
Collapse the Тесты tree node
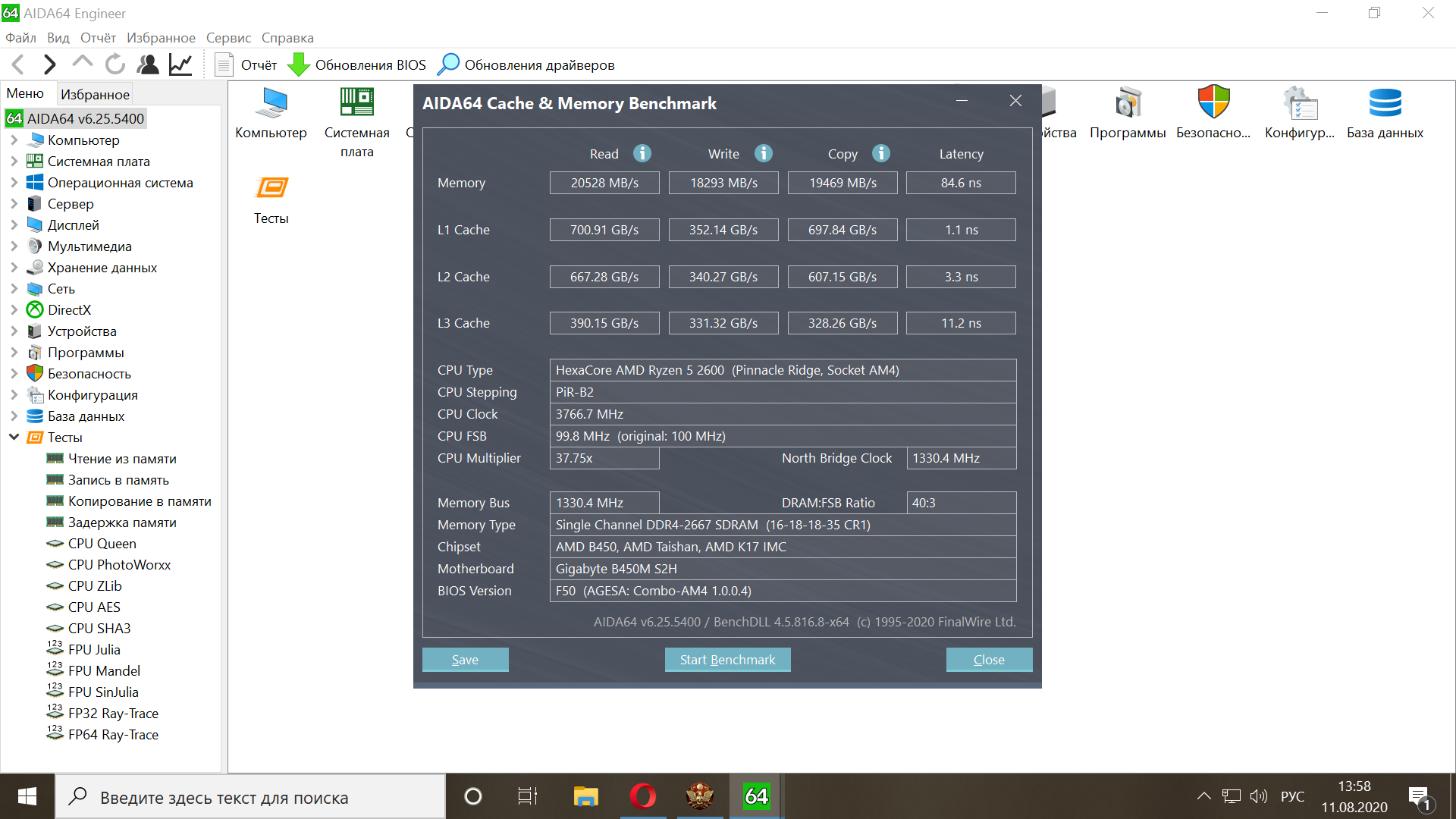(x=14, y=438)
